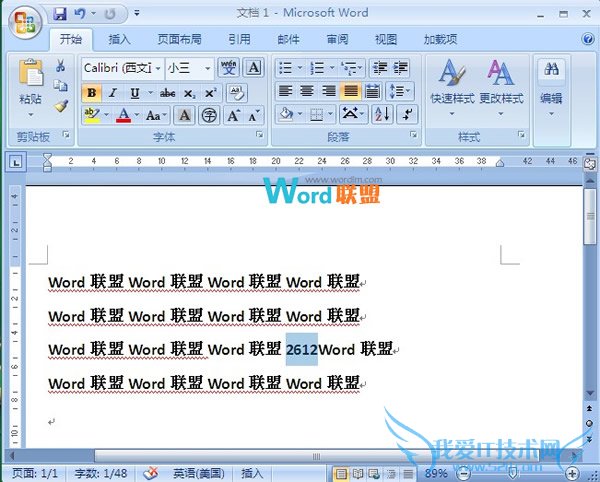Image resolution: width=600 pixels, height=482 pixels.
Task: Toggle Underline formatting
Action: (135, 93)
